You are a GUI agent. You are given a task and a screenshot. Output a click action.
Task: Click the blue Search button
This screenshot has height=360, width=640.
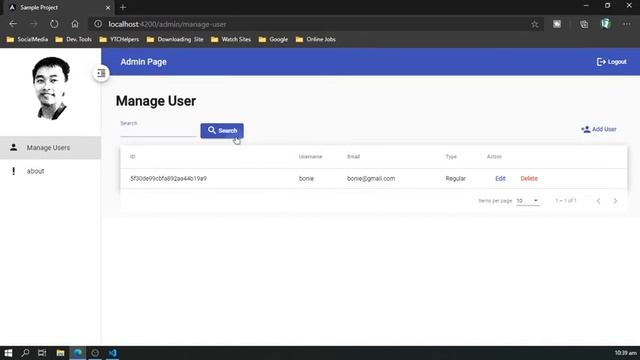click(222, 131)
